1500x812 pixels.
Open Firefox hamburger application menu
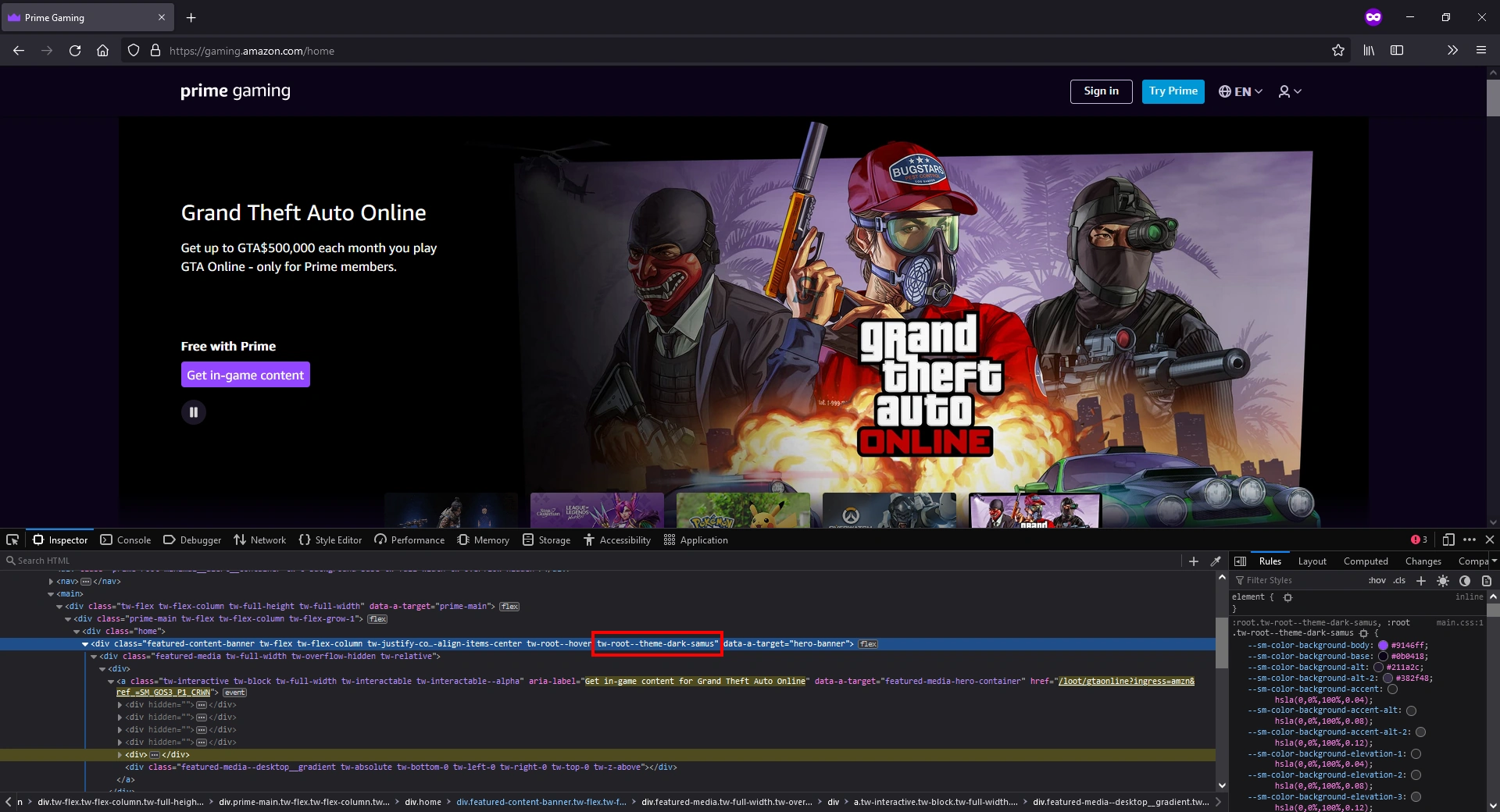point(1480,51)
